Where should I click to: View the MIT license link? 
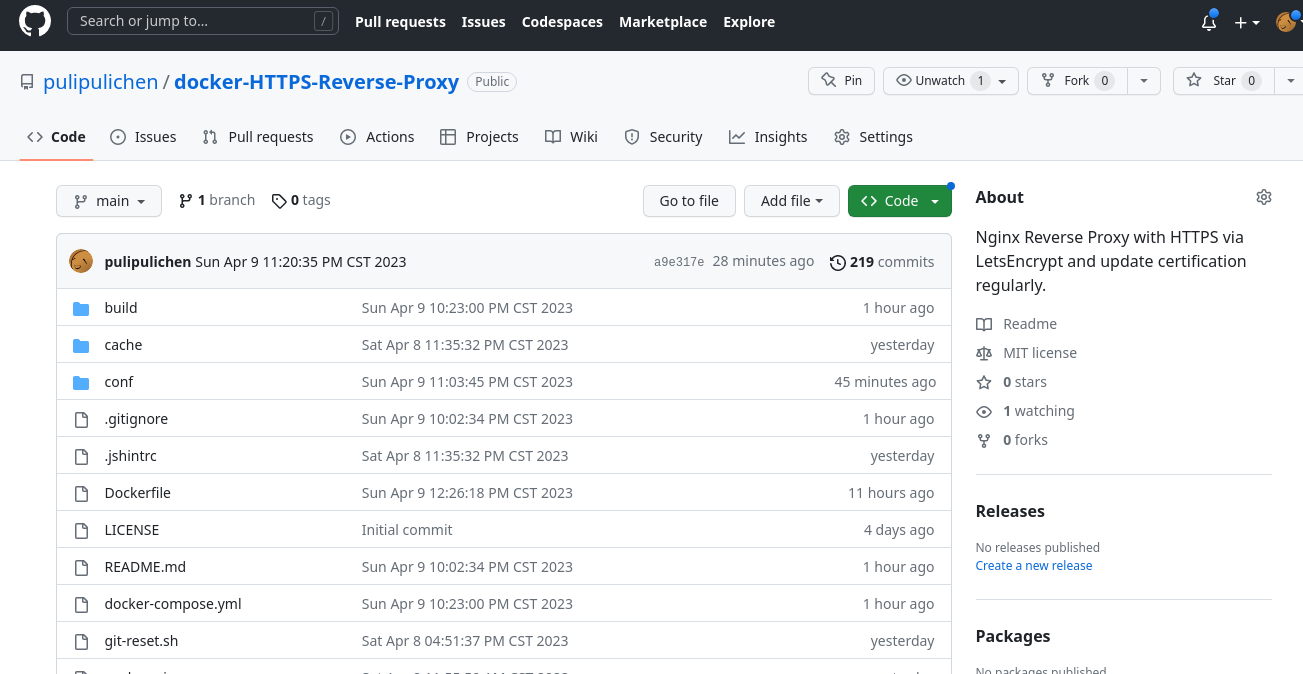coord(1027,353)
